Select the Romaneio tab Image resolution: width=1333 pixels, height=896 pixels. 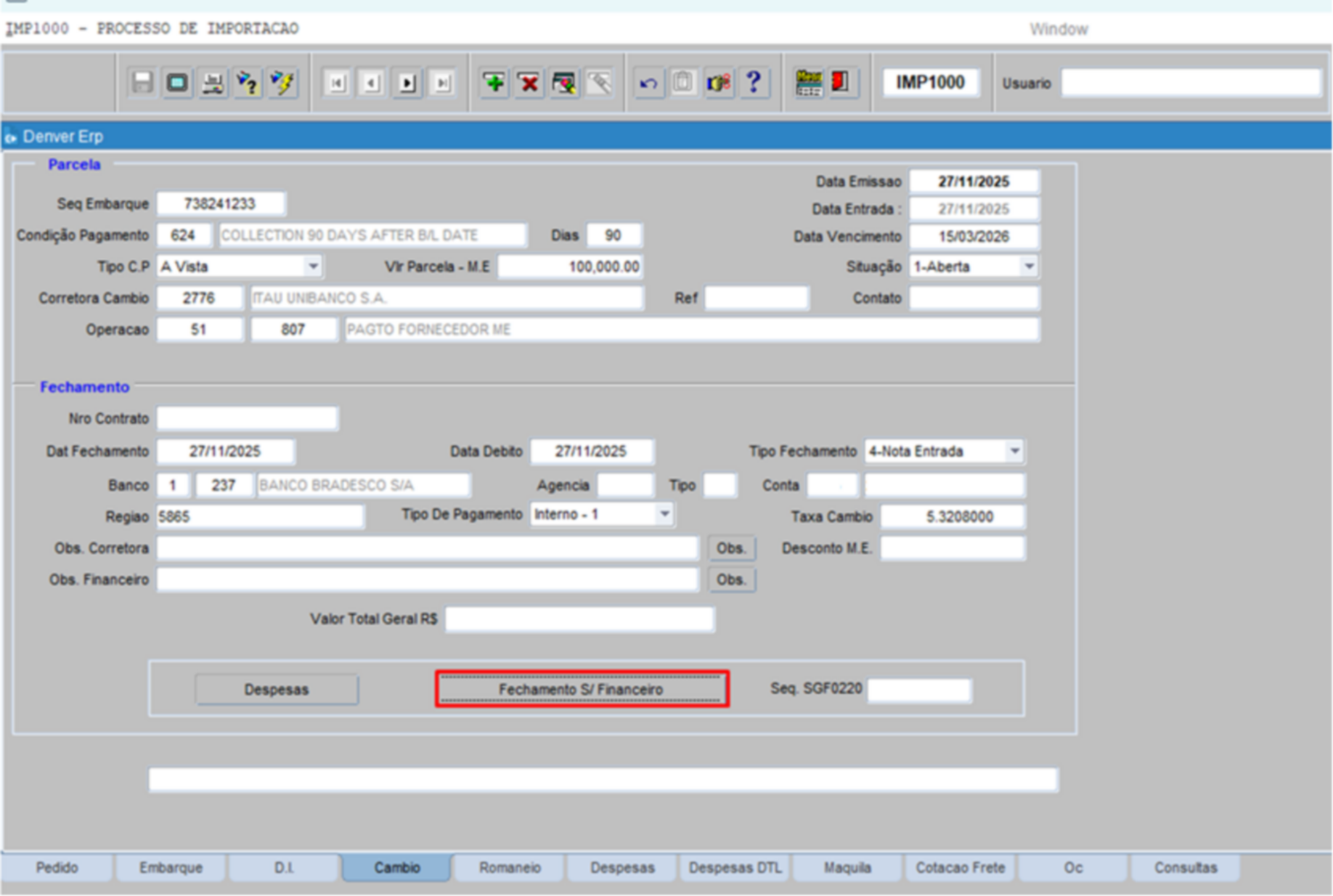pyautogui.click(x=510, y=868)
